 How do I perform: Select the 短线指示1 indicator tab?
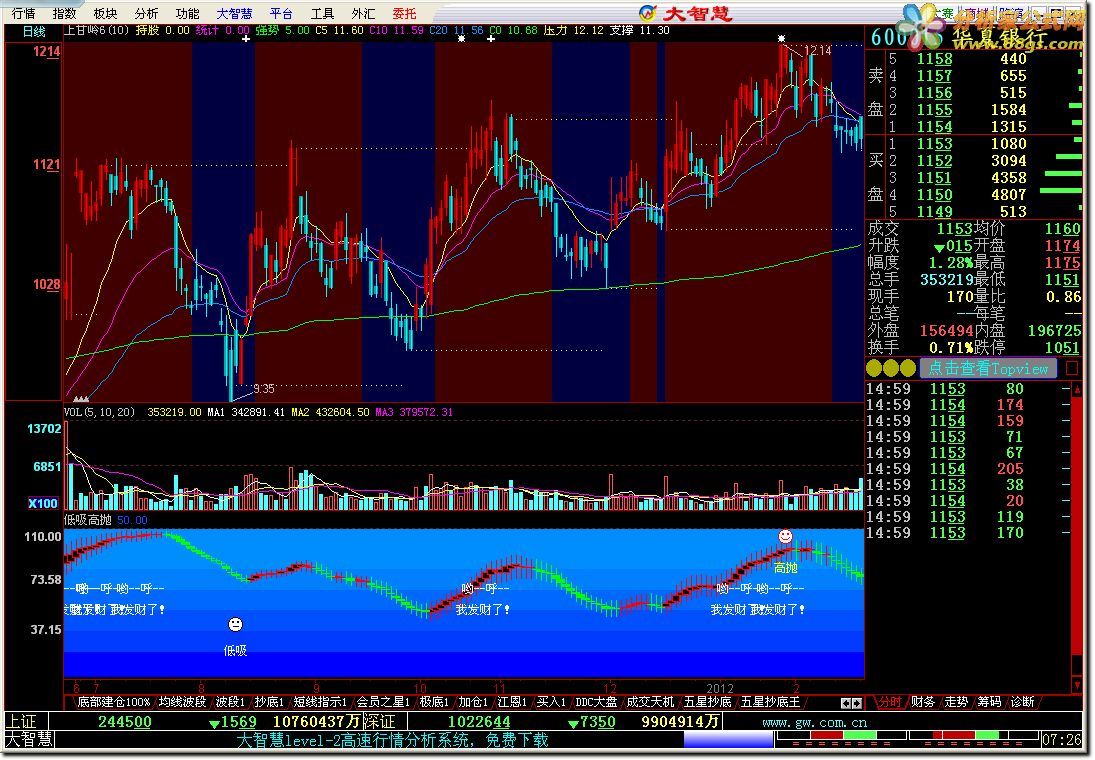[x=320, y=702]
